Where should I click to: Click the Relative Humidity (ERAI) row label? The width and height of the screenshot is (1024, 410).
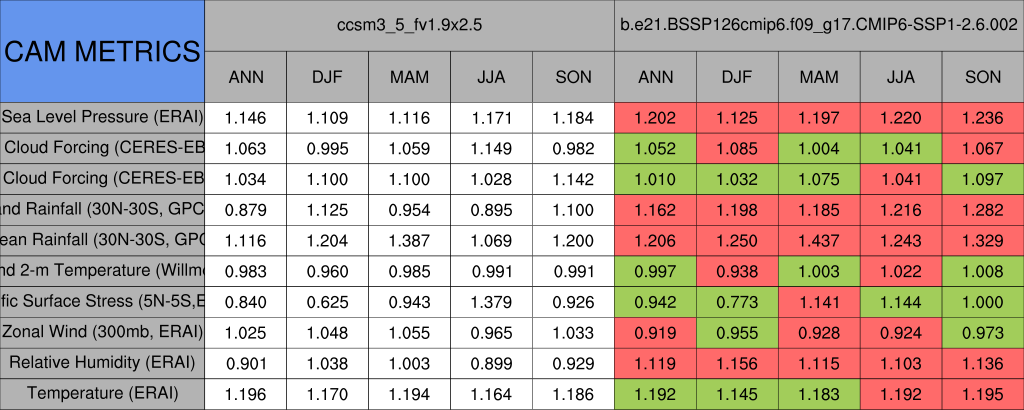click(x=102, y=362)
